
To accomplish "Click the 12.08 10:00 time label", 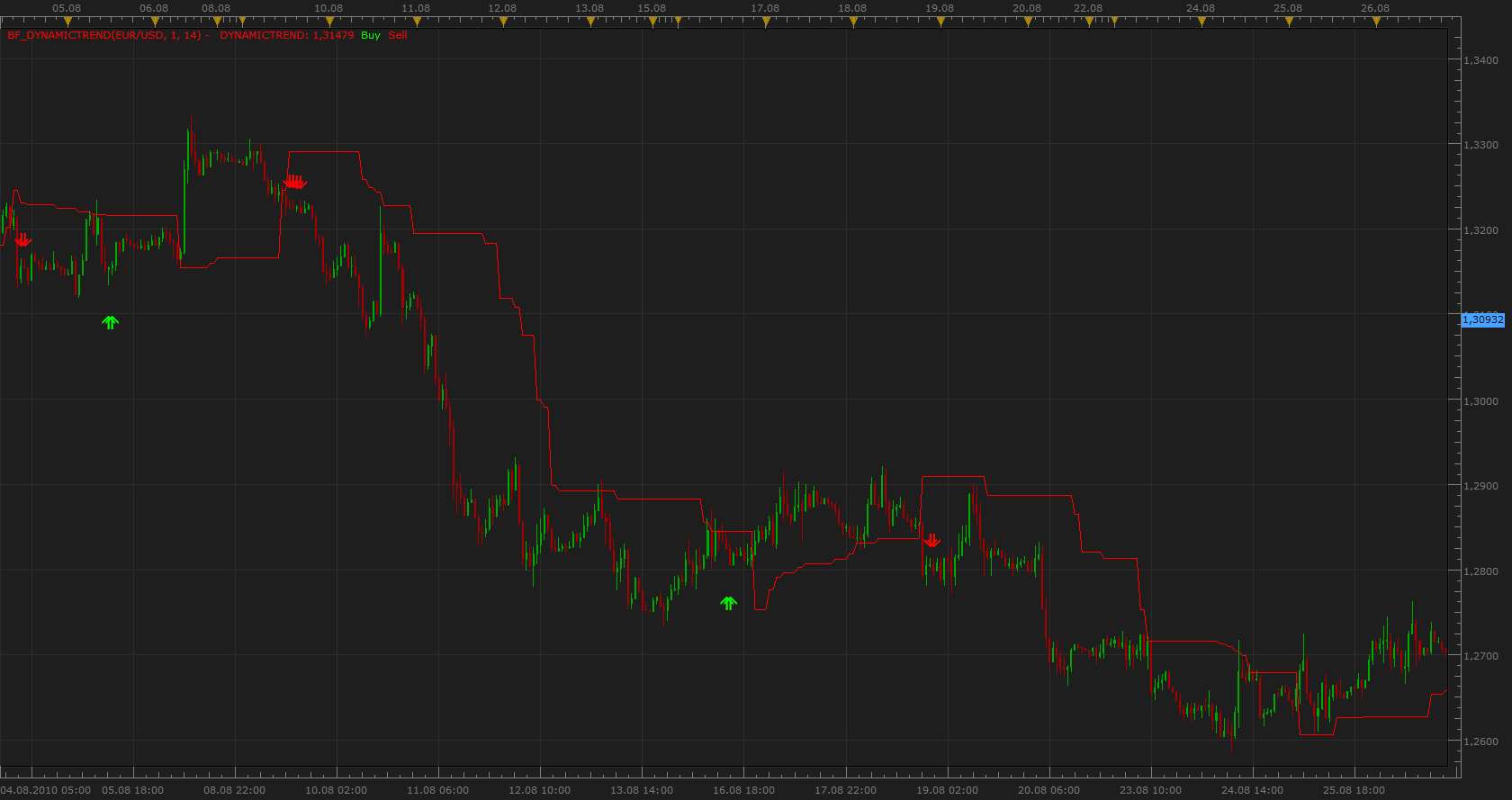I will point(540,790).
